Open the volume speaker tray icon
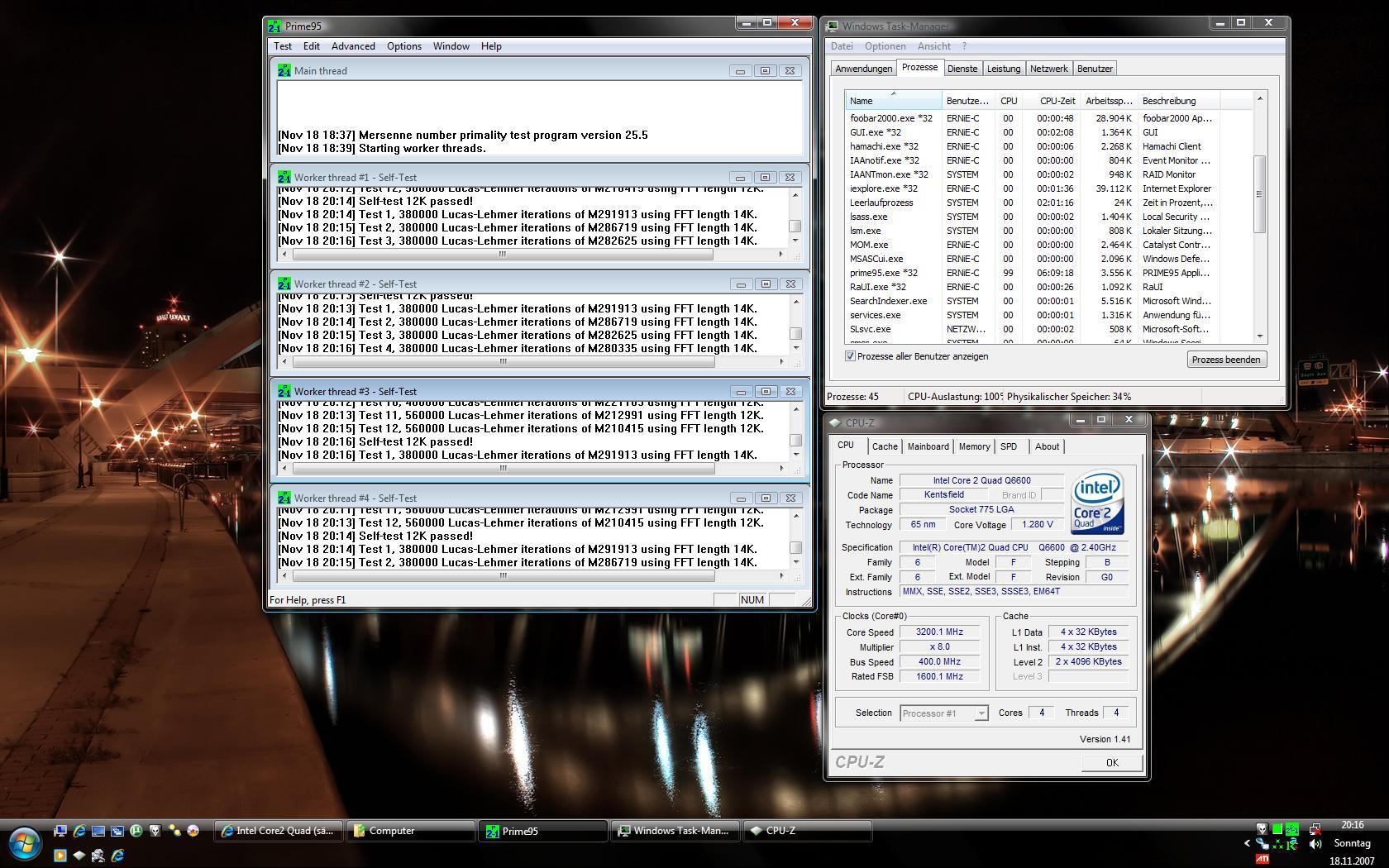This screenshot has width=1389, height=868. coord(1315,844)
